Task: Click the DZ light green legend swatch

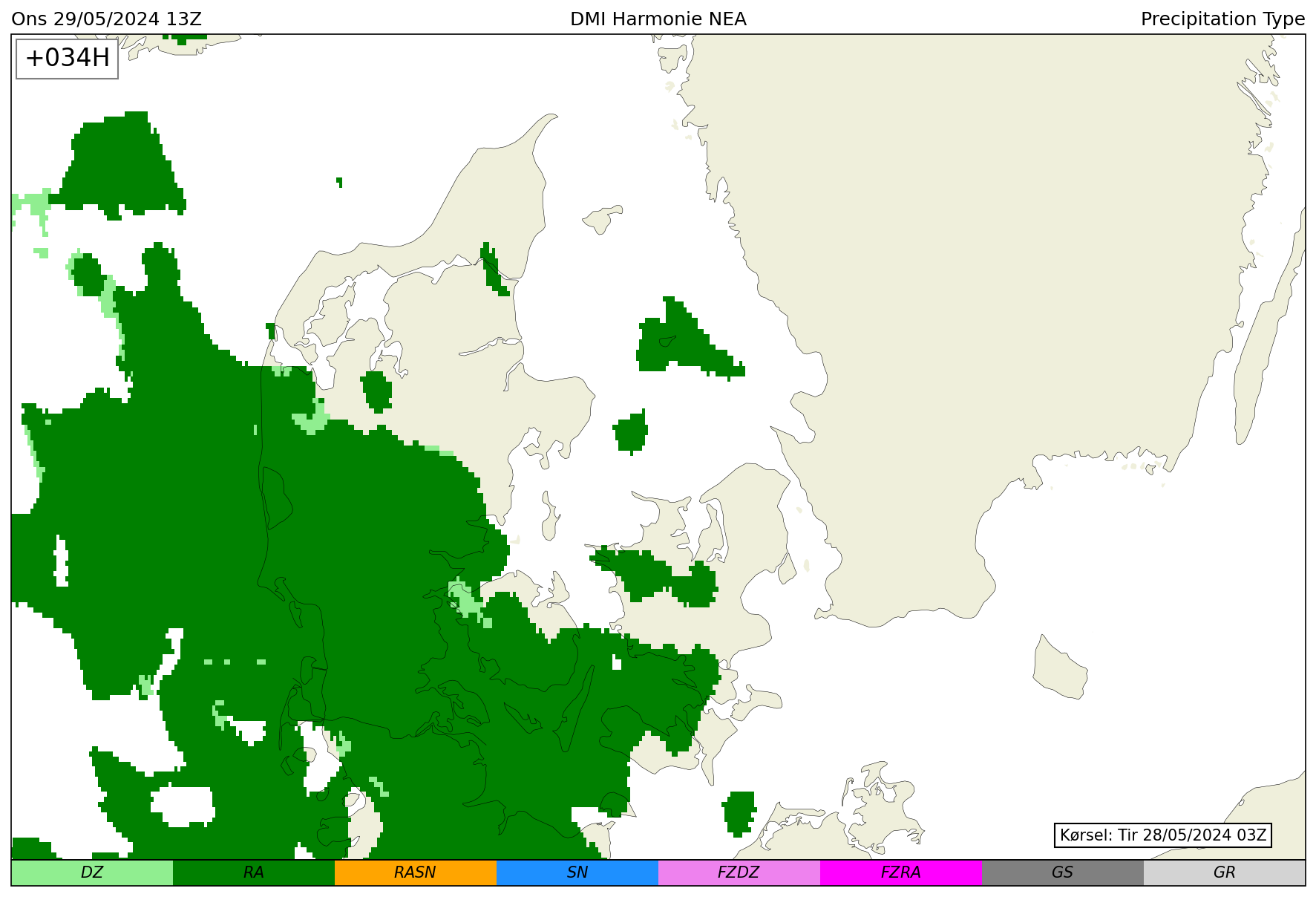Action: pos(92,872)
